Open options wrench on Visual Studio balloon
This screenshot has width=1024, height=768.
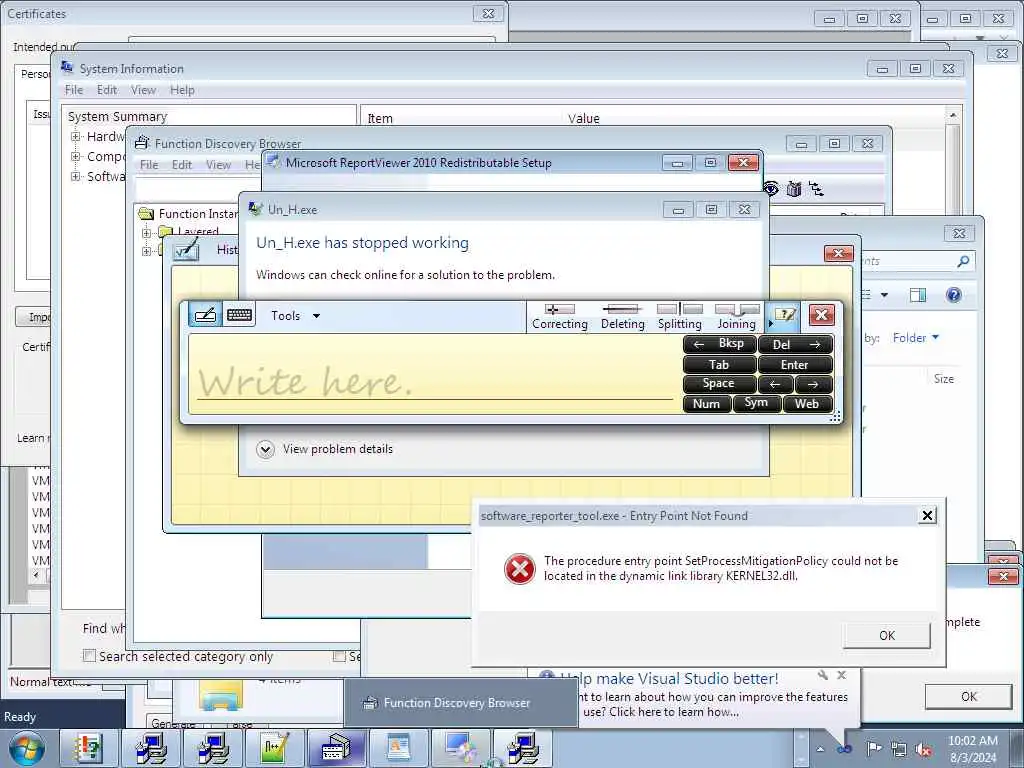823,675
